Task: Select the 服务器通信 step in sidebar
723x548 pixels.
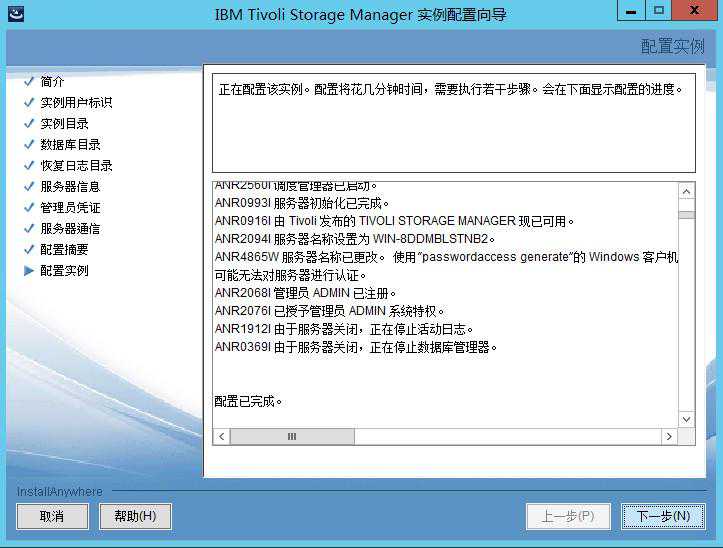Action: pyautogui.click(x=70, y=229)
